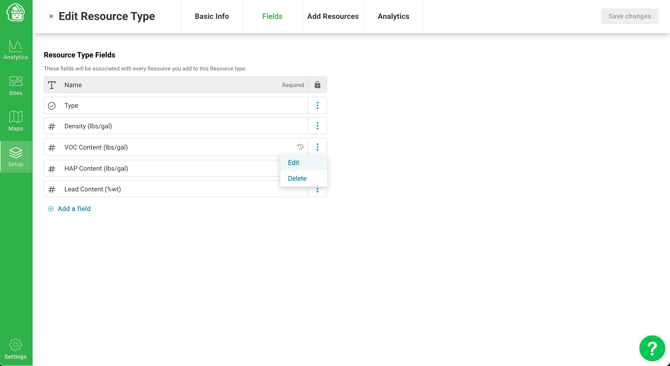Click the history icon on VOC Content
The image size is (670, 366).
[300, 147]
